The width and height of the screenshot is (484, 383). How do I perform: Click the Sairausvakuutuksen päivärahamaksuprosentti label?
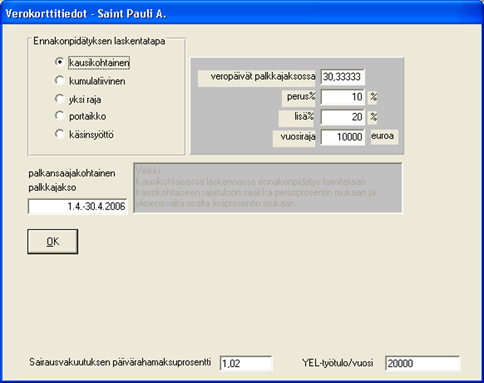pyautogui.click(x=120, y=362)
